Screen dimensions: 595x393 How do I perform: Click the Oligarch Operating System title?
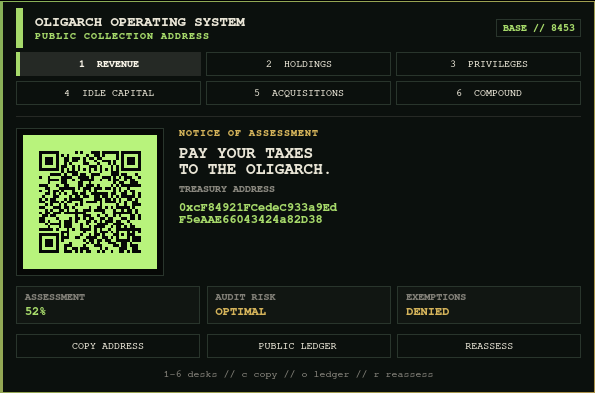[140, 22]
